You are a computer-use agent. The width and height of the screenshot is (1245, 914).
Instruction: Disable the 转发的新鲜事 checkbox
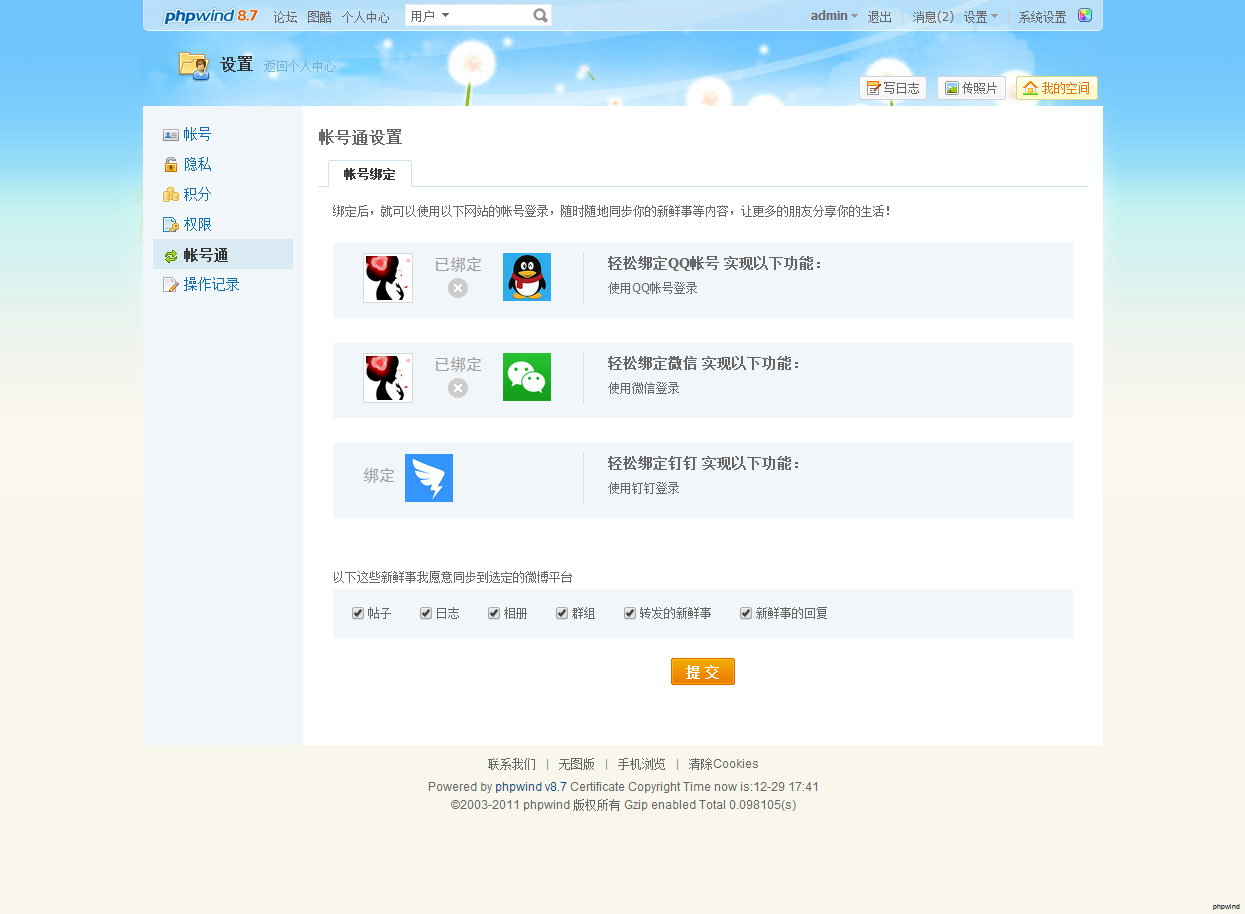(630, 613)
